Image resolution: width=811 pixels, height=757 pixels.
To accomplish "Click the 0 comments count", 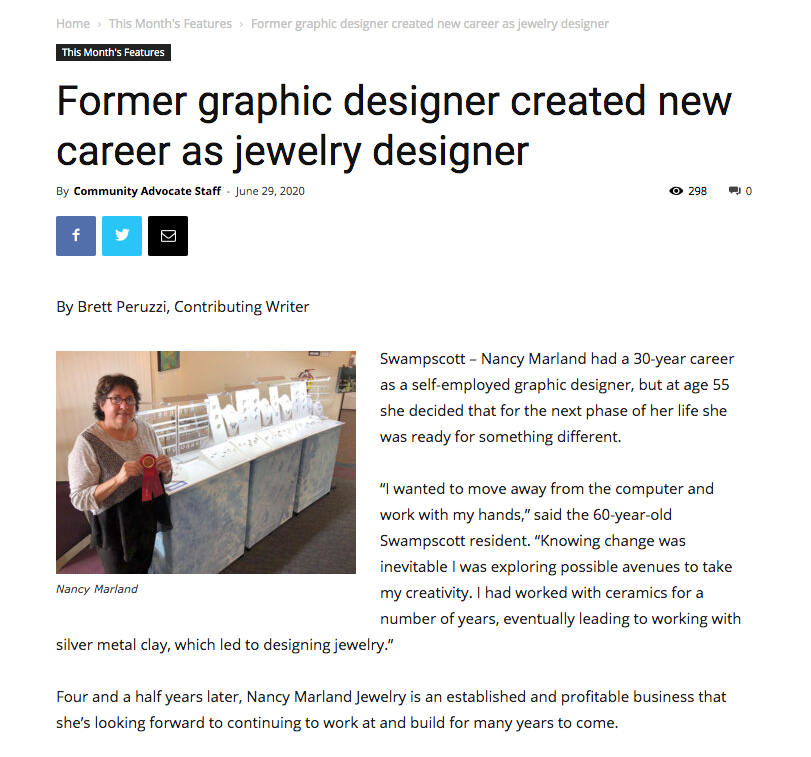I will (748, 191).
